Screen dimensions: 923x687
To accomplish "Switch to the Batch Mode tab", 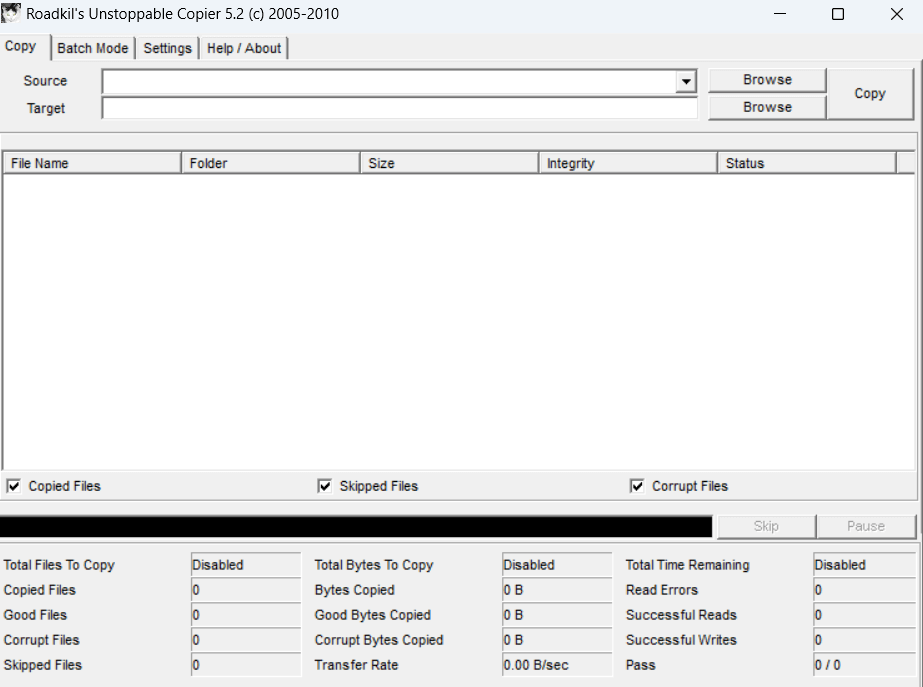I will pyautogui.click(x=93, y=48).
